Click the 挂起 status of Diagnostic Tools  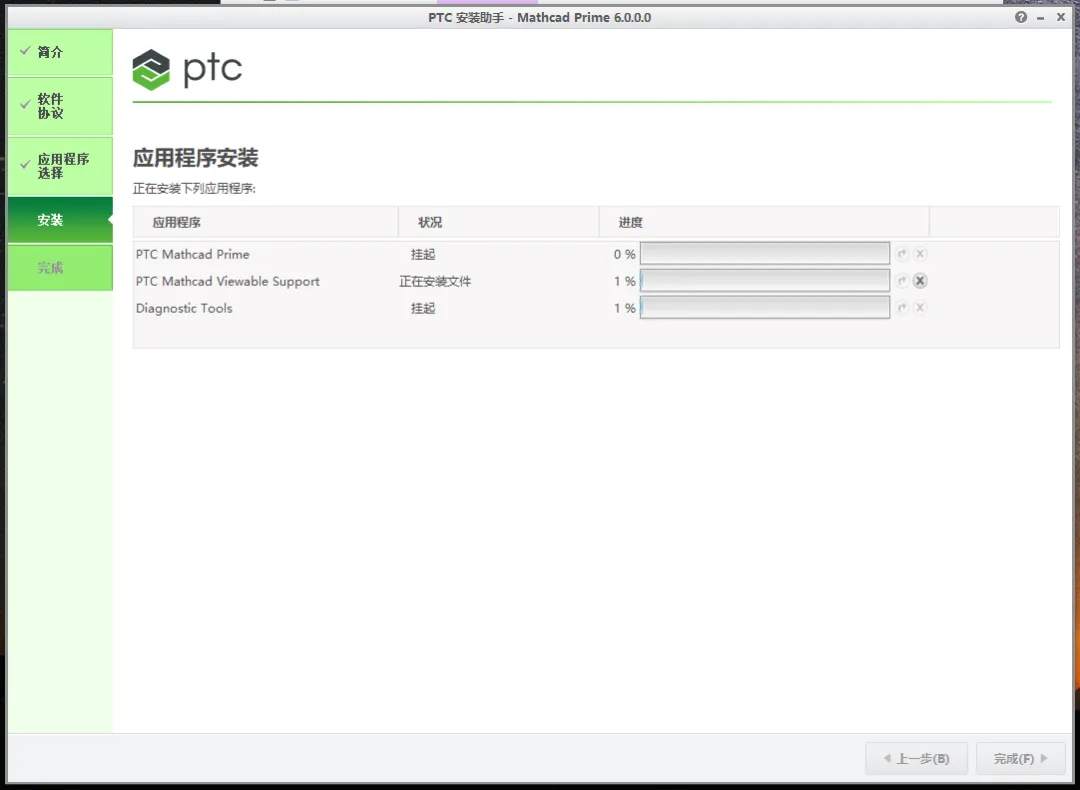coord(423,308)
